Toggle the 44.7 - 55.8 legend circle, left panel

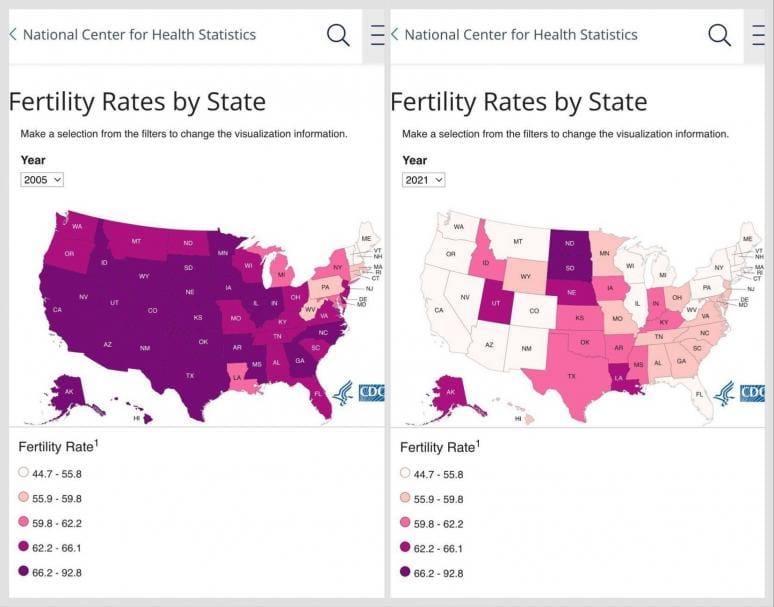[x=24, y=474]
